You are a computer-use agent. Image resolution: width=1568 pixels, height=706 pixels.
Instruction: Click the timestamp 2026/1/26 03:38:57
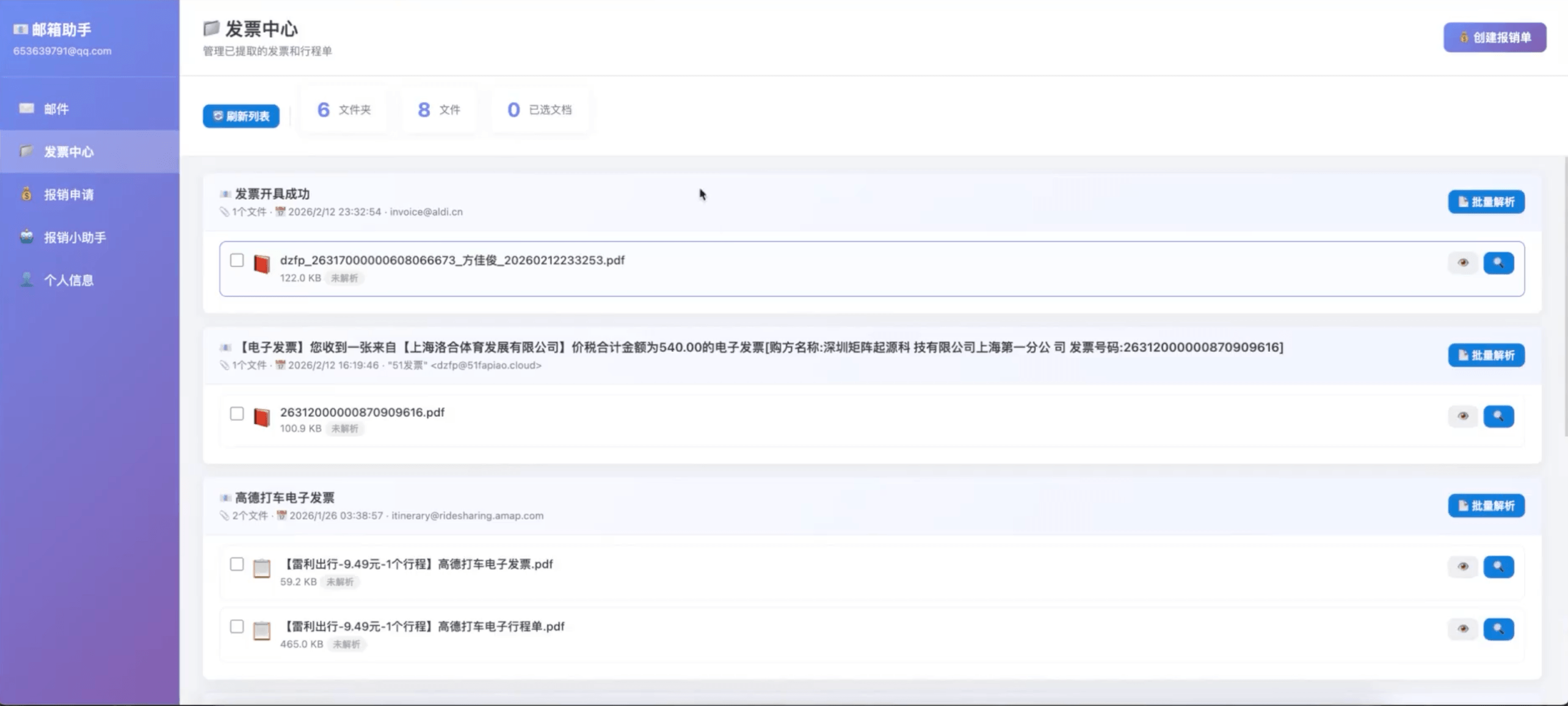pyautogui.click(x=336, y=515)
